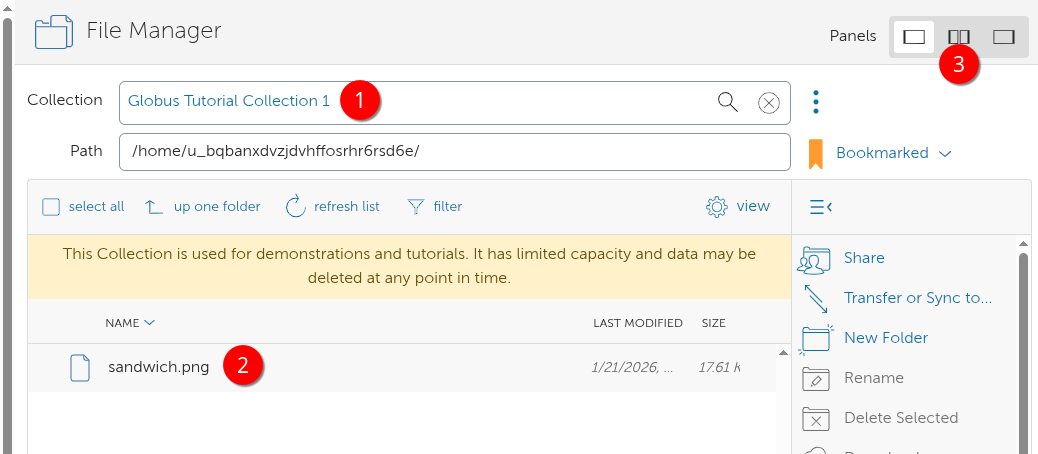This screenshot has height=454, width=1038.
Task: Click the Path input field
Action: point(454,152)
